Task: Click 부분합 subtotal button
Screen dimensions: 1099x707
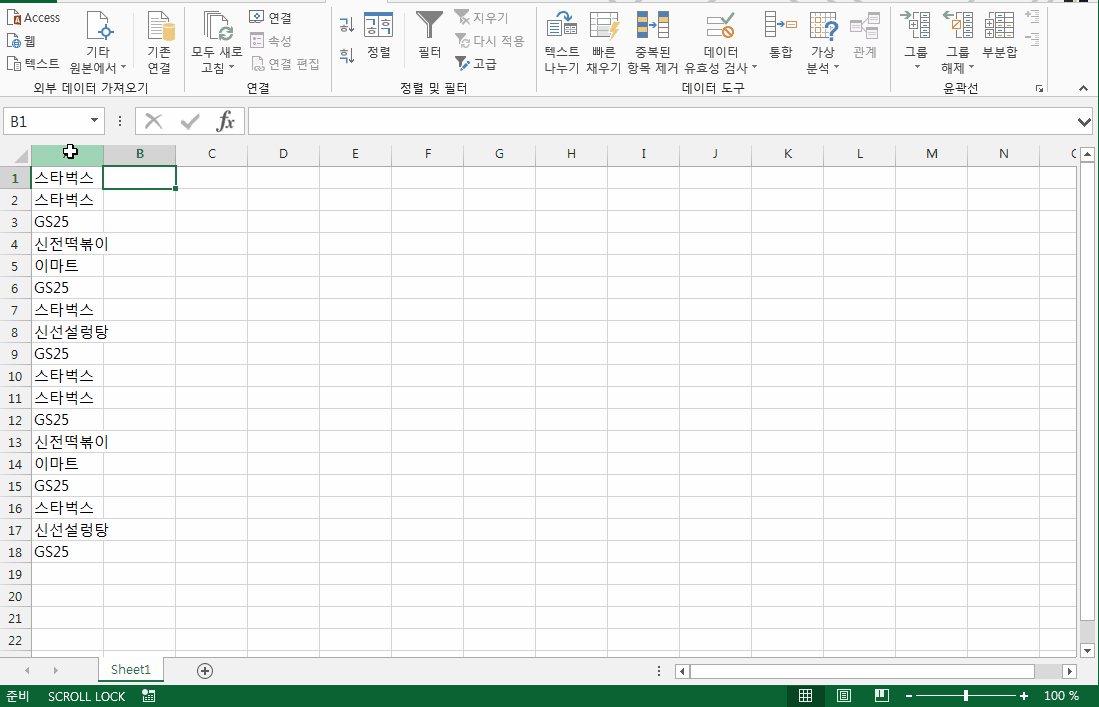Action: [999, 35]
